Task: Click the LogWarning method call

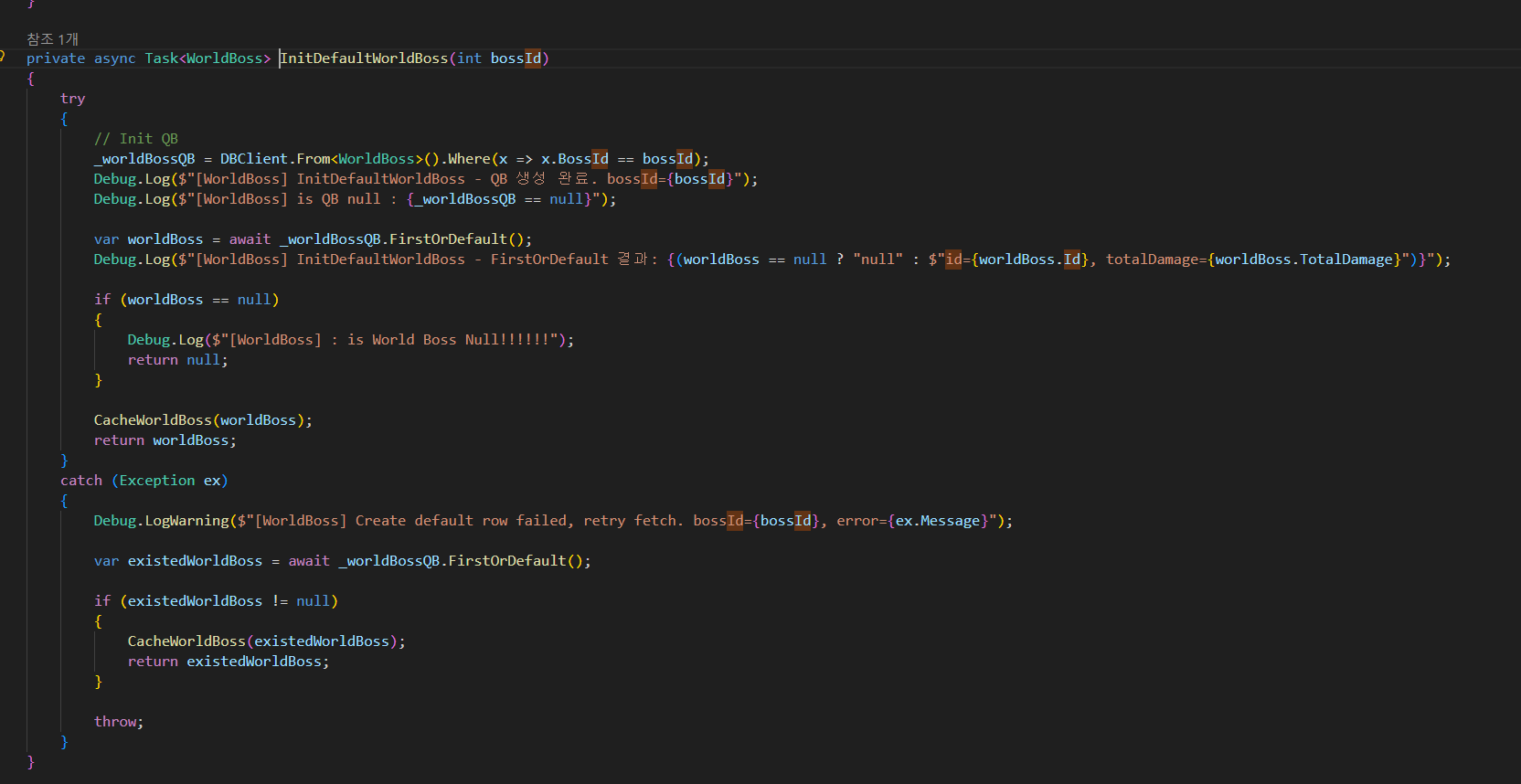Action: [x=186, y=521]
